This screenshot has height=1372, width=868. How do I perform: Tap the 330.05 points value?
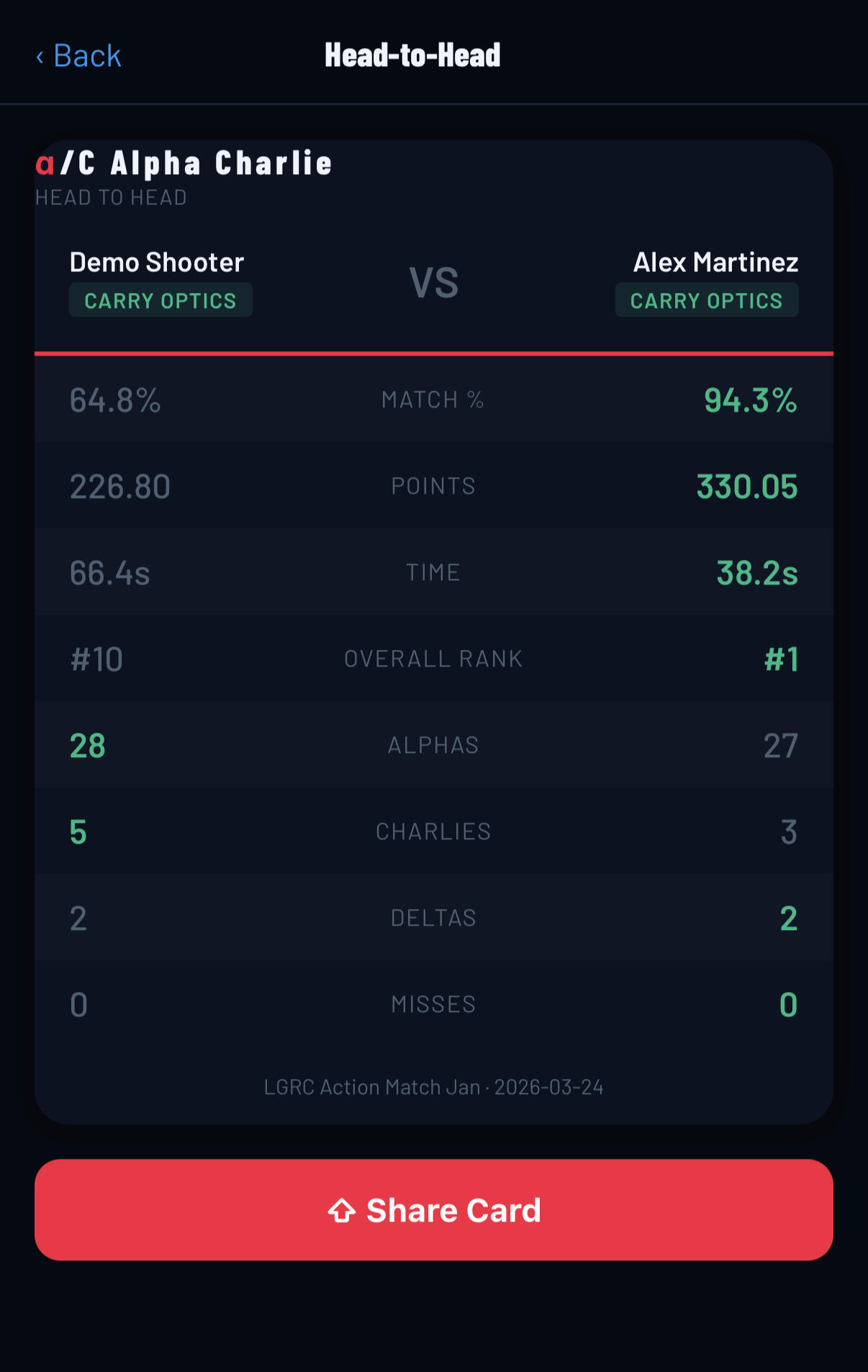(747, 487)
